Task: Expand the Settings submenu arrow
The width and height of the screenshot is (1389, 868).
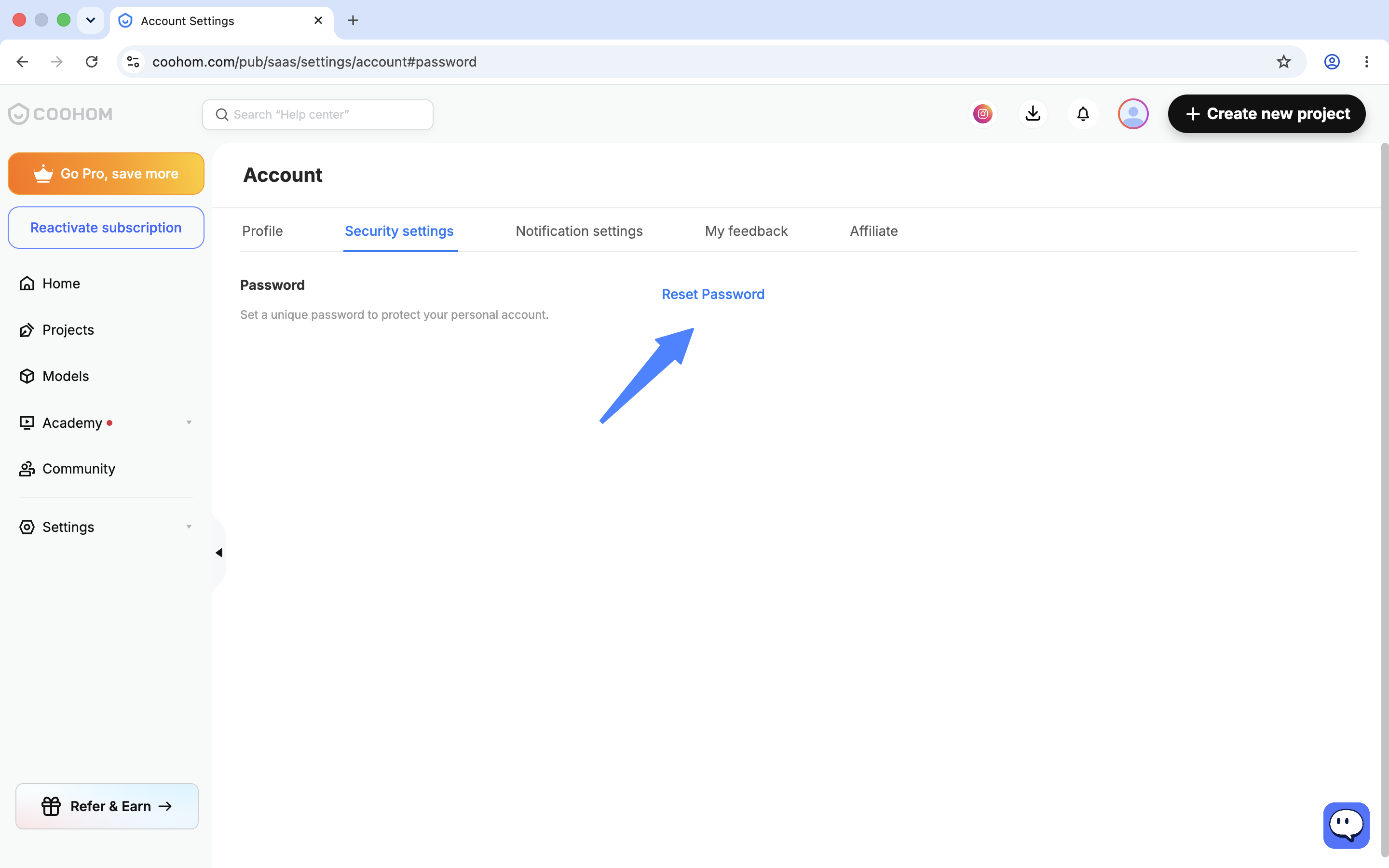Action: click(189, 527)
